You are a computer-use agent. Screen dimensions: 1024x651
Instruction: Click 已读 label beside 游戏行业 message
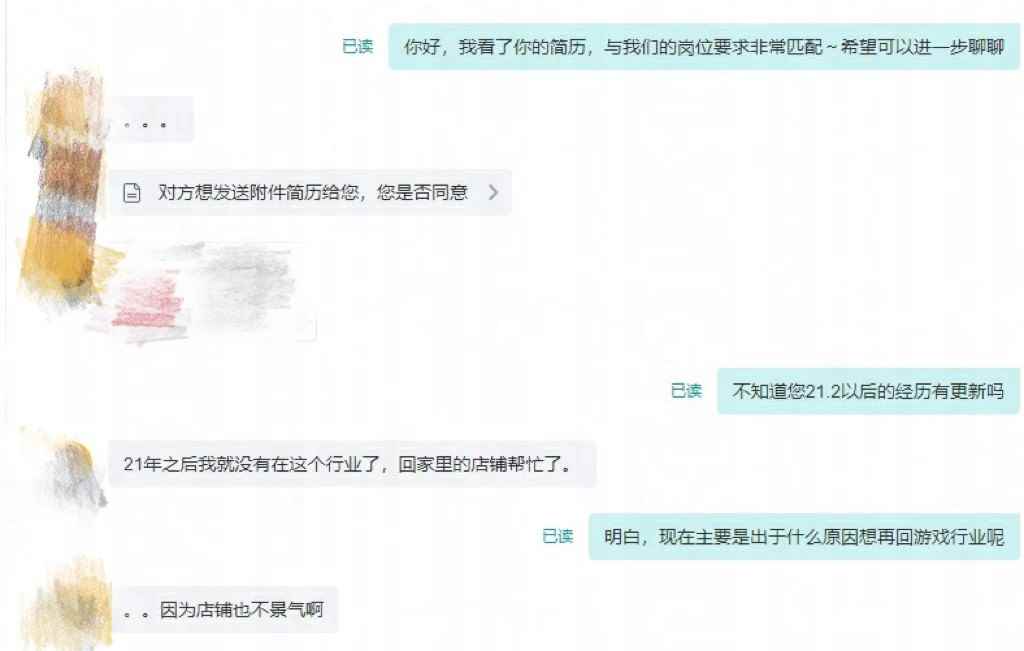558,536
